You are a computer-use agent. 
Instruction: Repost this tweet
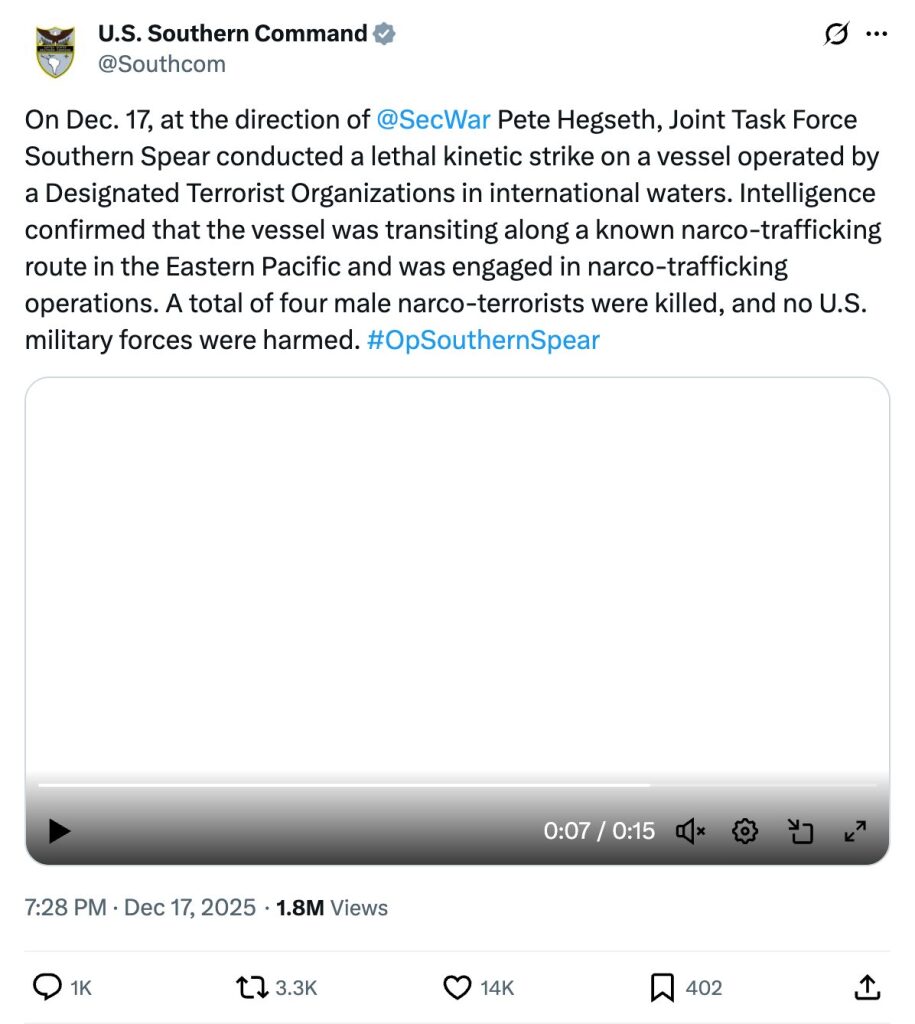pyautogui.click(x=249, y=987)
